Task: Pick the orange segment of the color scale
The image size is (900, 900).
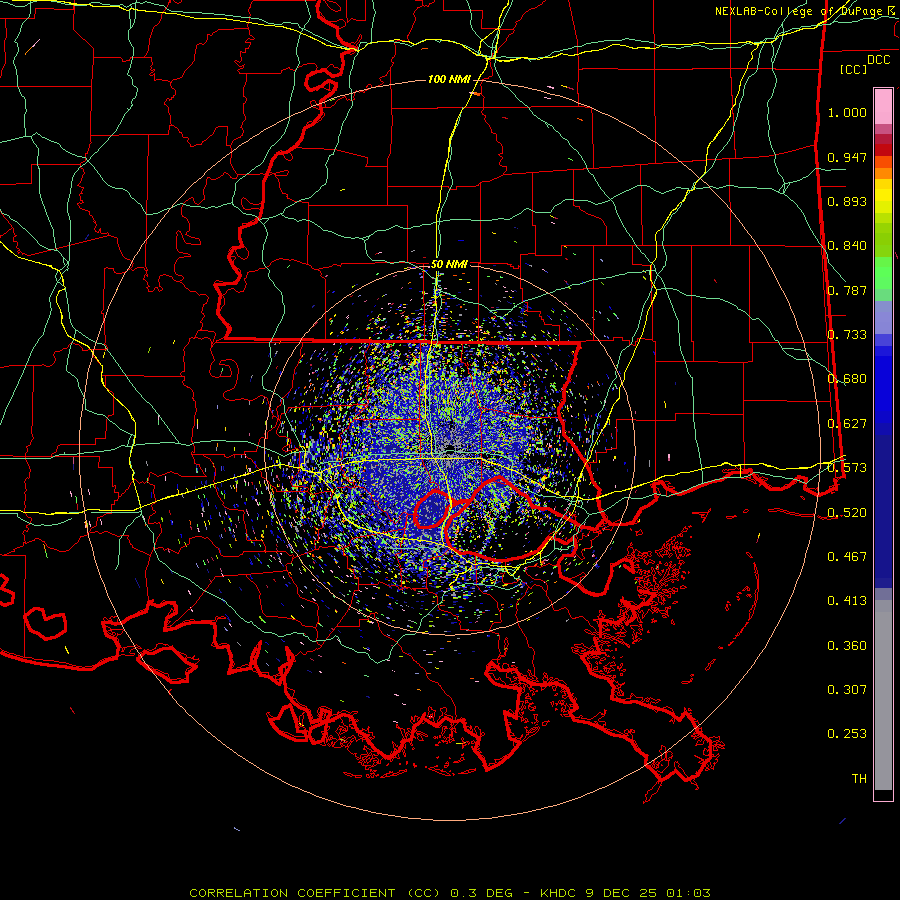Action: click(x=883, y=168)
